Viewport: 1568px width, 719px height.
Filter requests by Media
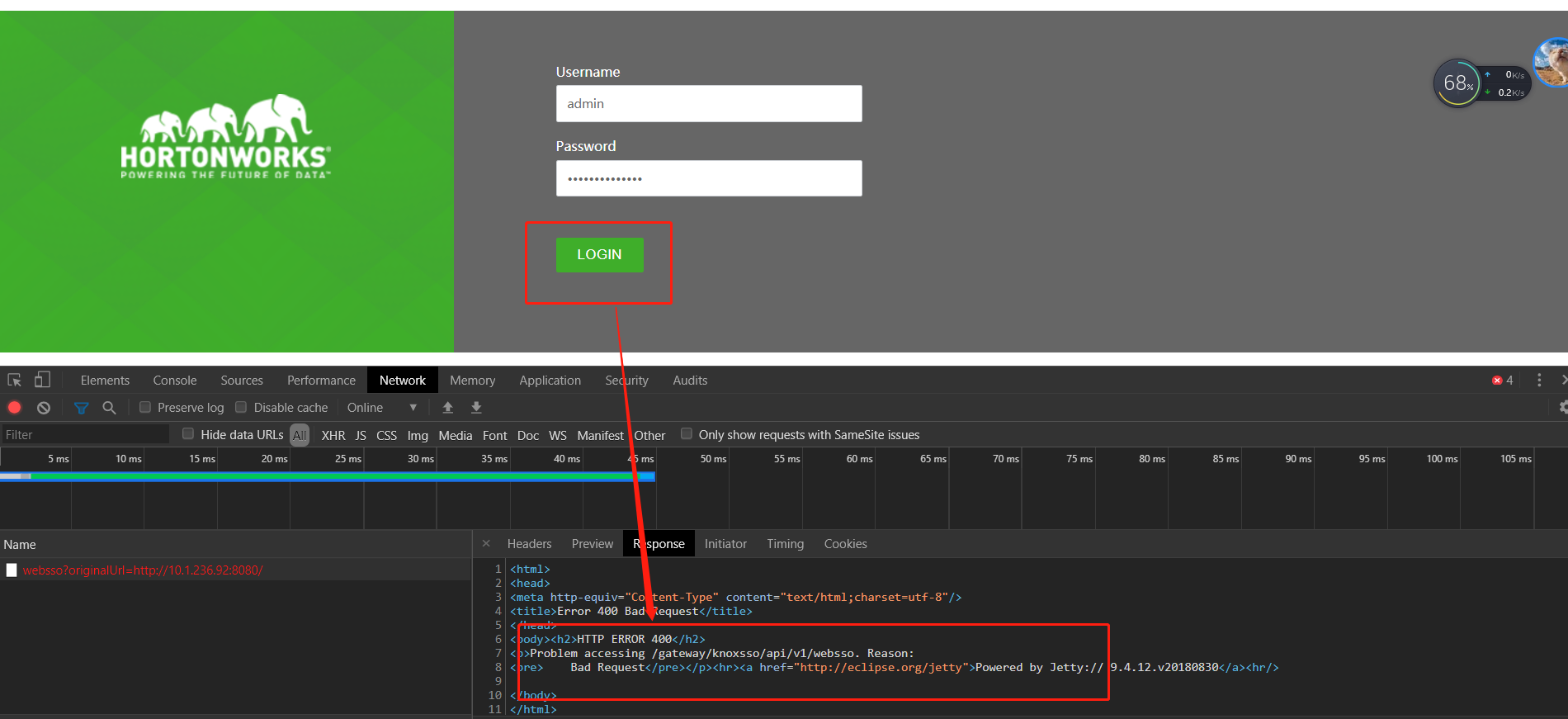456,435
